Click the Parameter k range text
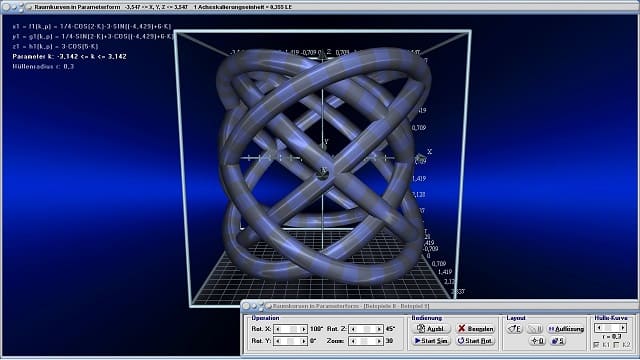Image resolution: width=640 pixels, height=360 pixels. (x=69, y=56)
